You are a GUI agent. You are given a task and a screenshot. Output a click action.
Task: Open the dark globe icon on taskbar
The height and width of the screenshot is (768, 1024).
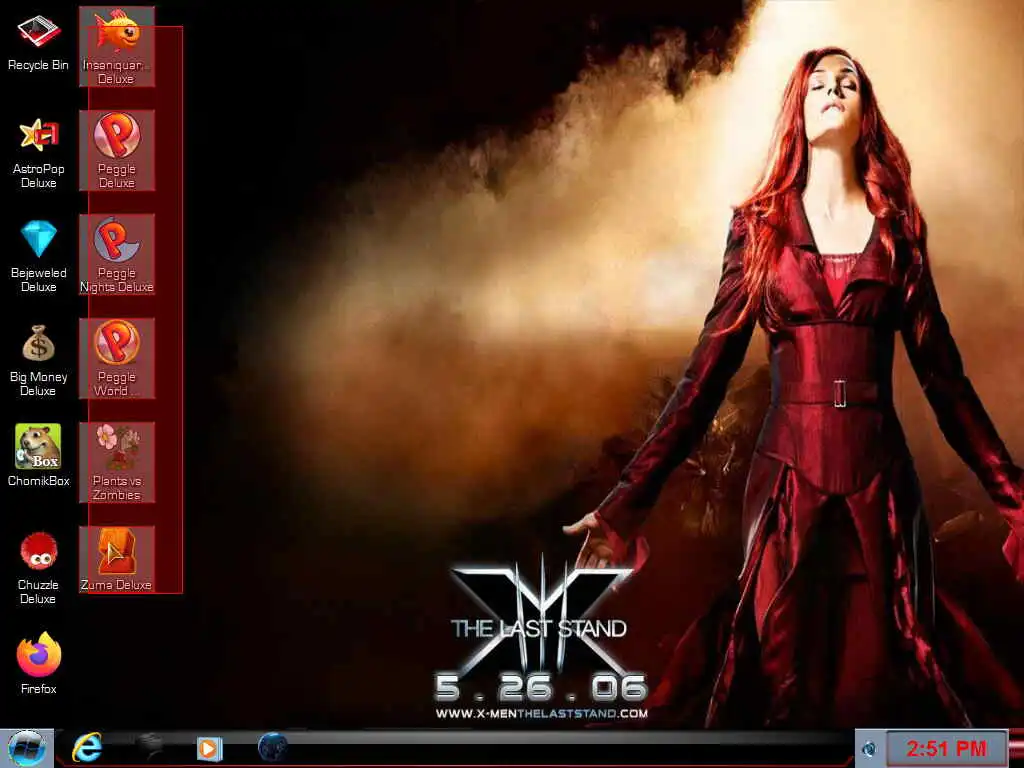point(272,746)
